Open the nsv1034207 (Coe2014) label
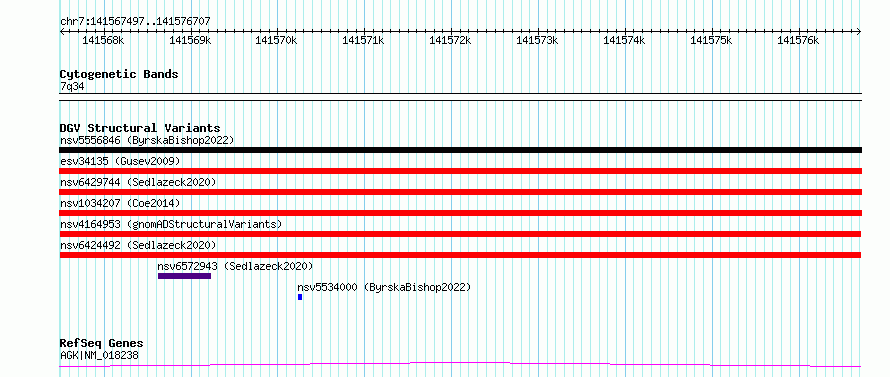Viewport: 890px width, 377px height. (120, 203)
